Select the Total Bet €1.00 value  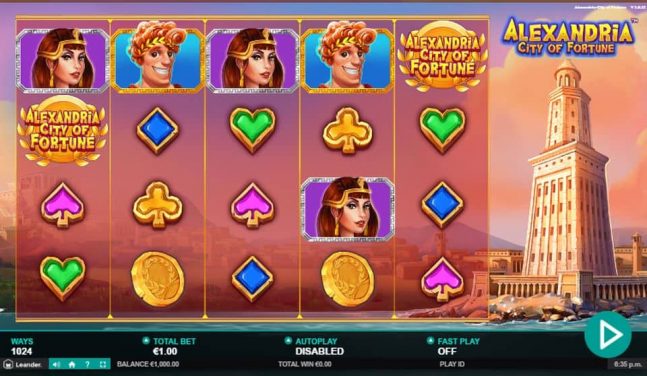(165, 351)
